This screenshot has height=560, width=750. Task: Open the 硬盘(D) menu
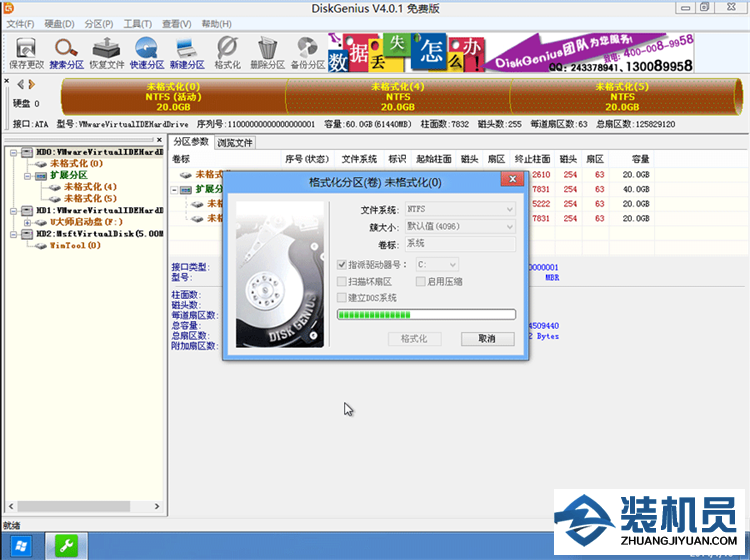point(59,24)
